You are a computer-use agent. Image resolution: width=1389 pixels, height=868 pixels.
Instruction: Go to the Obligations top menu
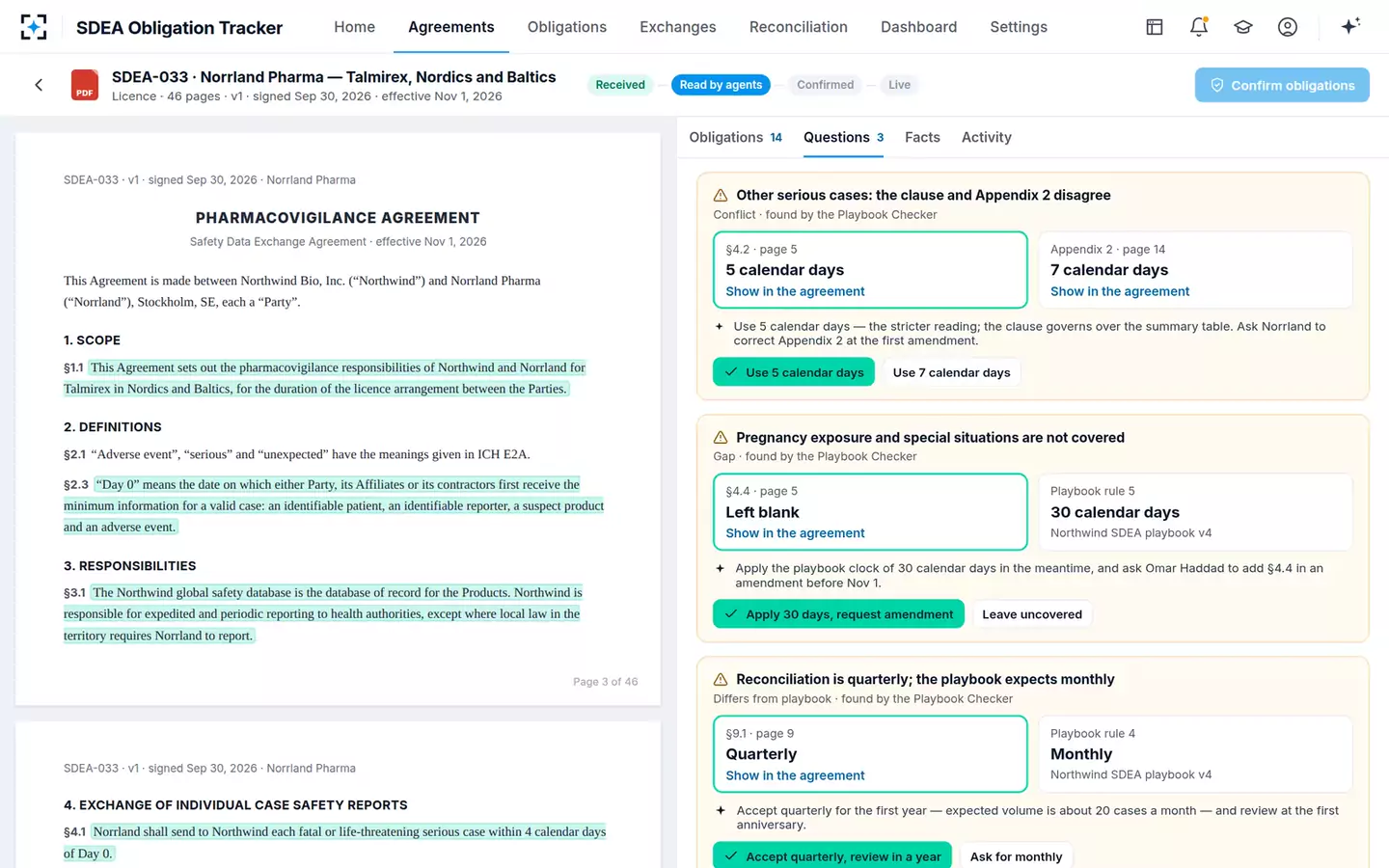coord(567,27)
